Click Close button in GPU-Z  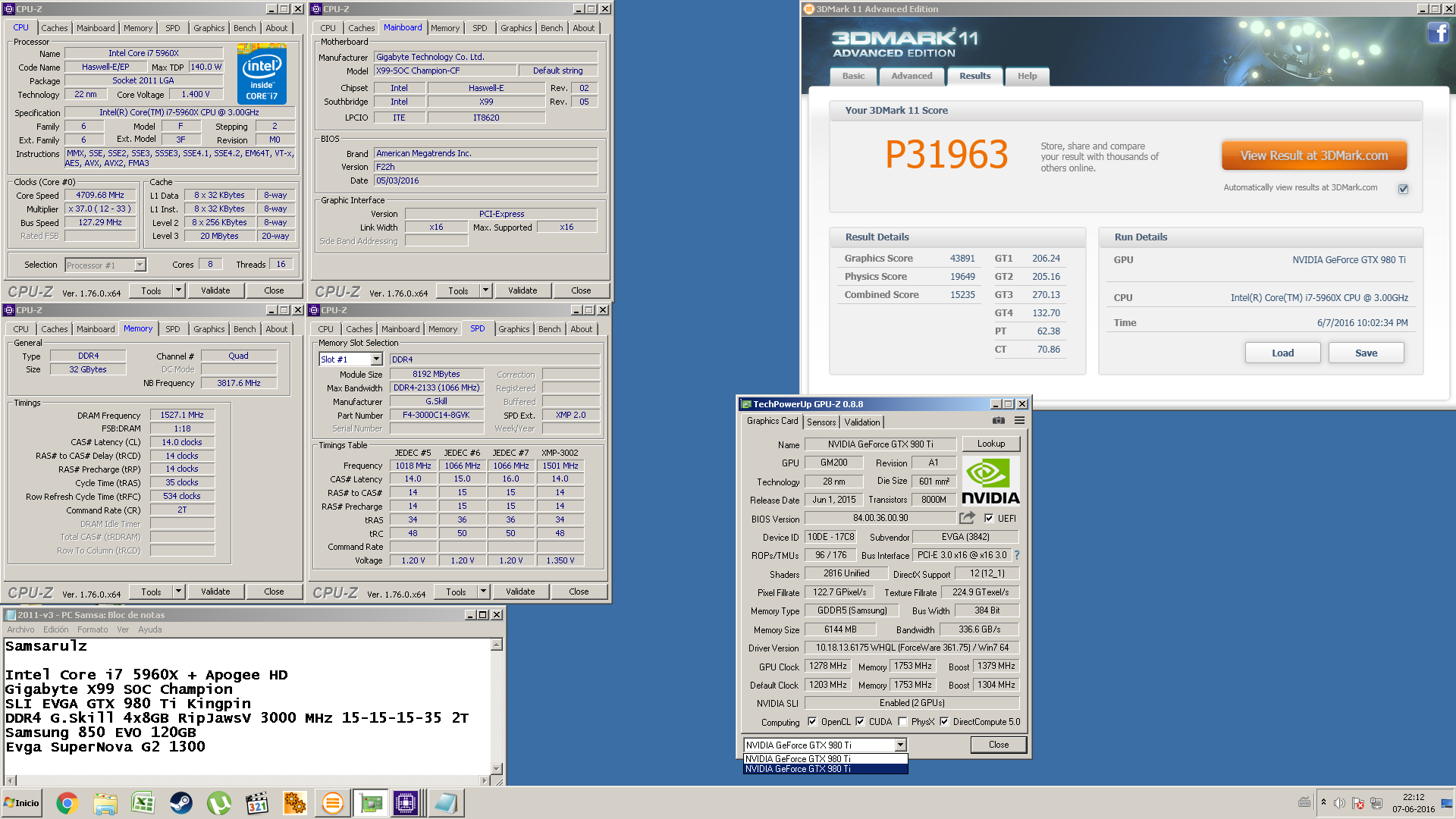click(x=999, y=745)
